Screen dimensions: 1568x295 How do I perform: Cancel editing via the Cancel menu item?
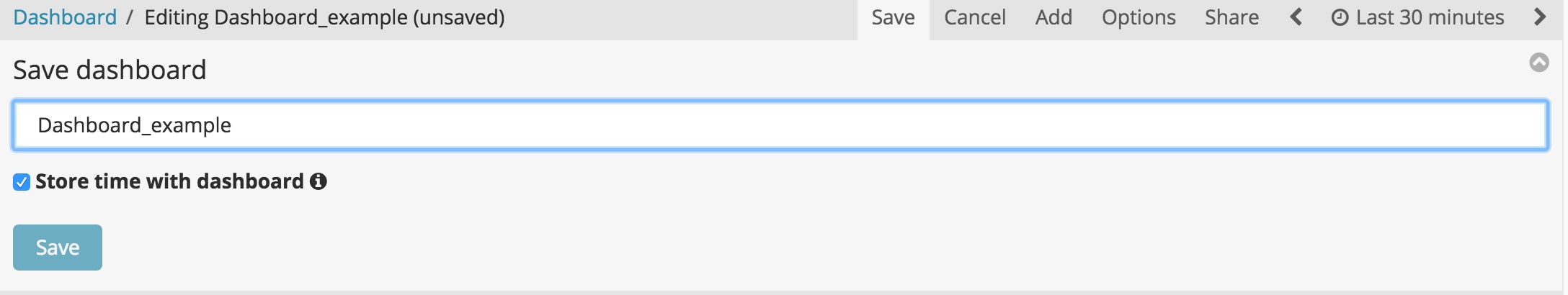(x=975, y=17)
